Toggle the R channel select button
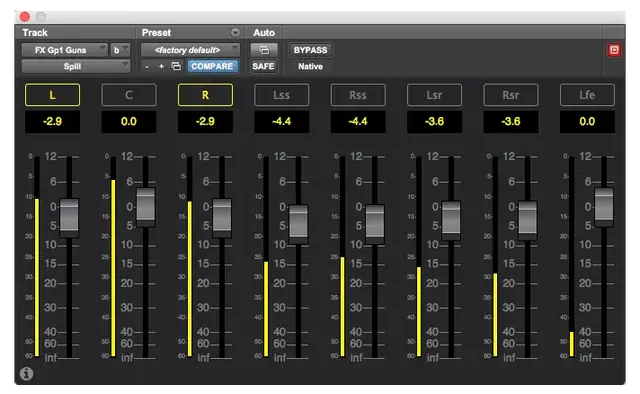This screenshot has width=640, height=394. pyautogui.click(x=205, y=95)
